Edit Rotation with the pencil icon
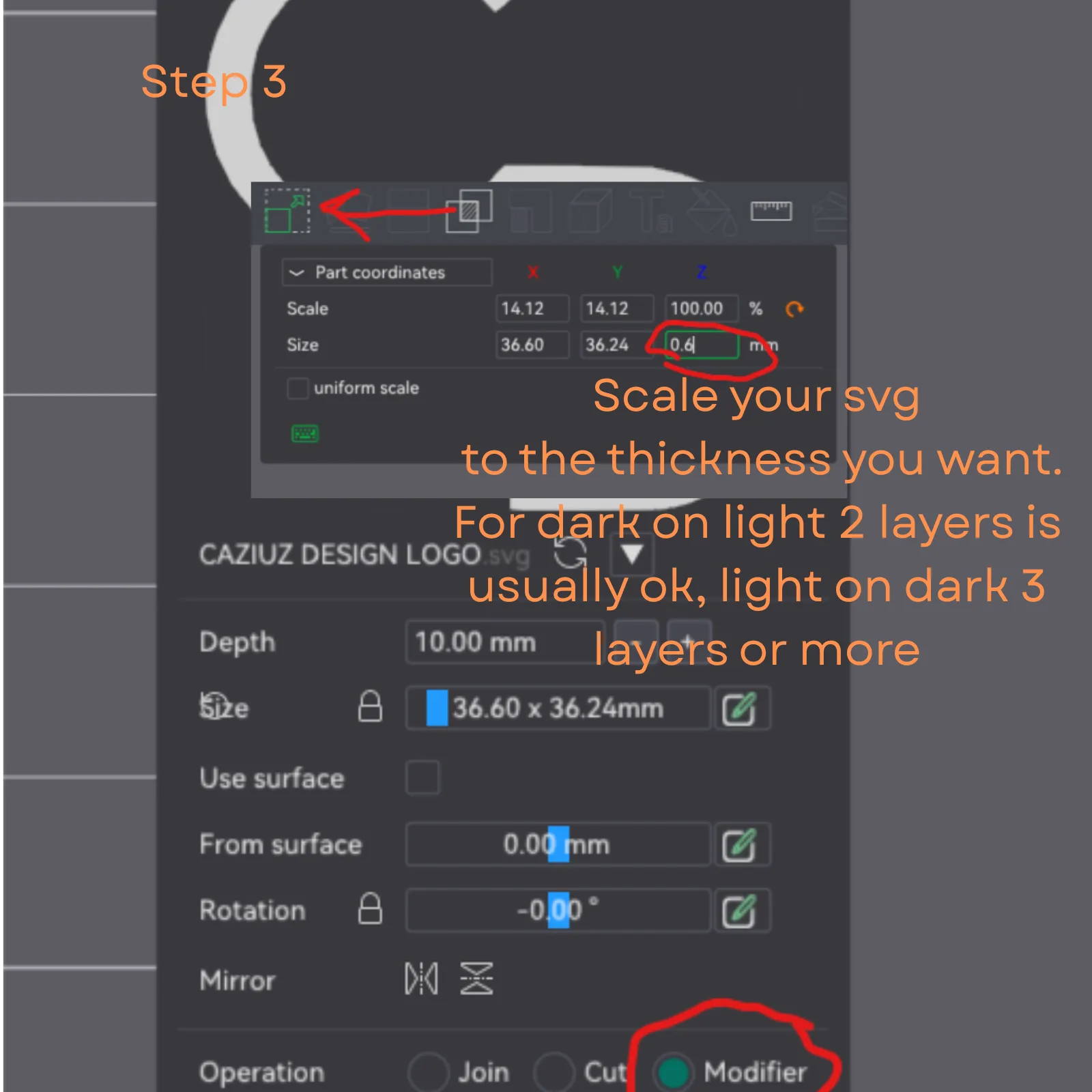Viewport: 1092px width, 1092px height. (x=740, y=910)
